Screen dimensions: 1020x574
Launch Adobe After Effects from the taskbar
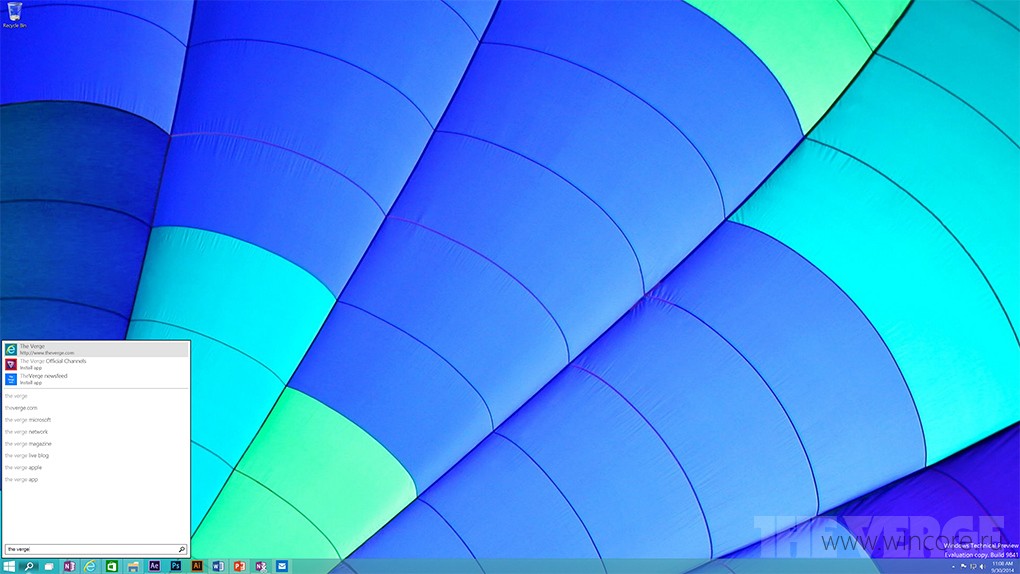click(x=154, y=566)
